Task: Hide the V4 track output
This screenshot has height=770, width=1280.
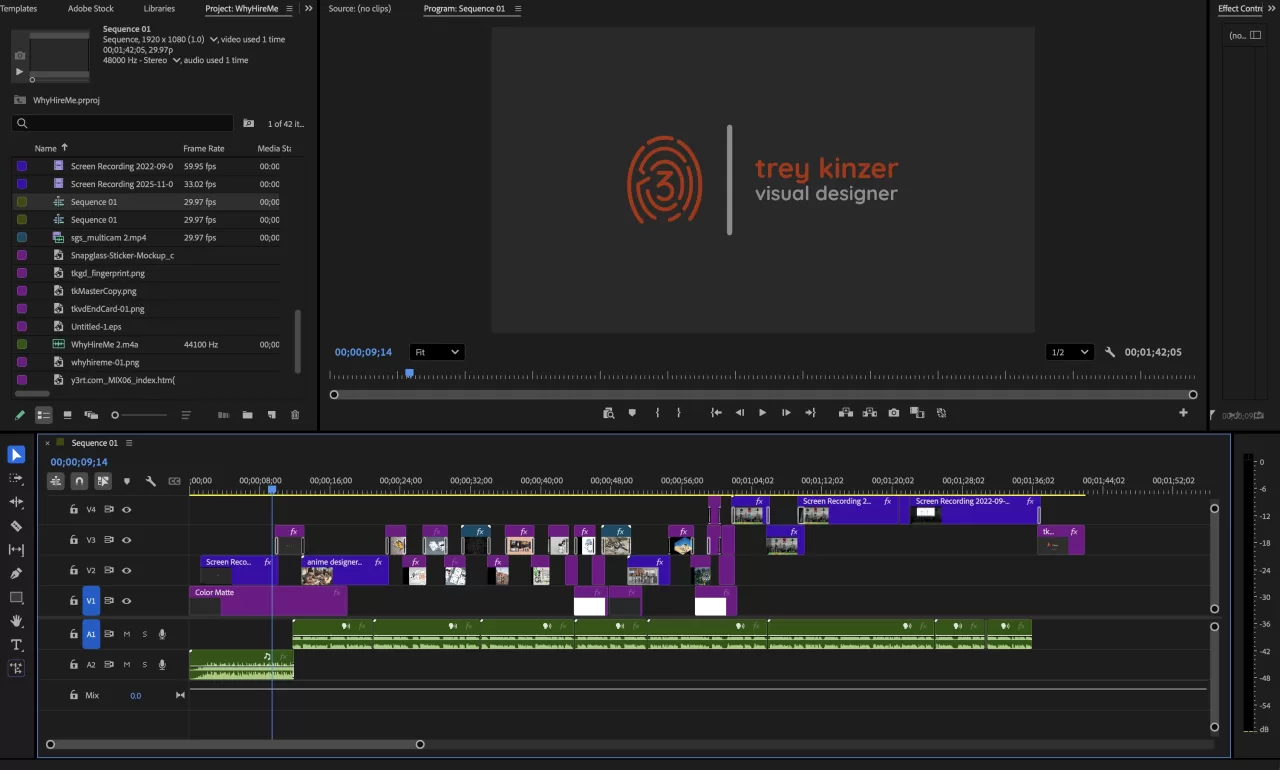Action: click(127, 509)
